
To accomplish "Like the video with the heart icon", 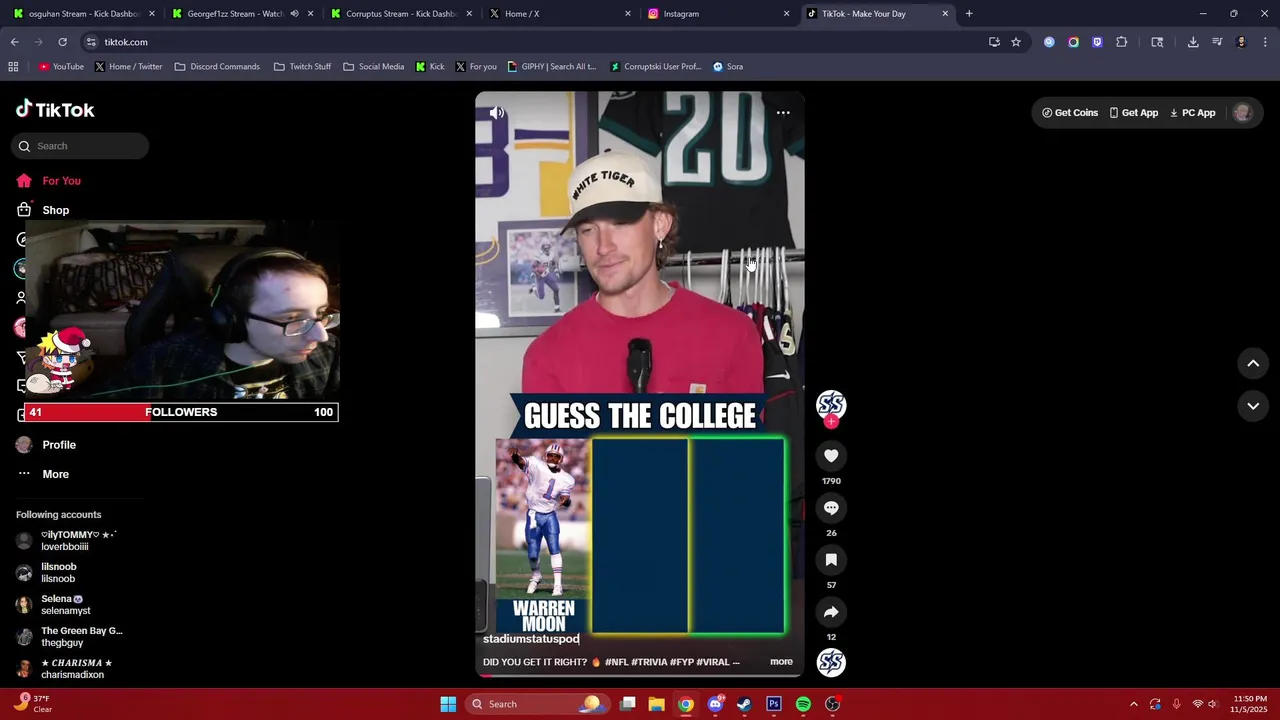I will point(831,456).
